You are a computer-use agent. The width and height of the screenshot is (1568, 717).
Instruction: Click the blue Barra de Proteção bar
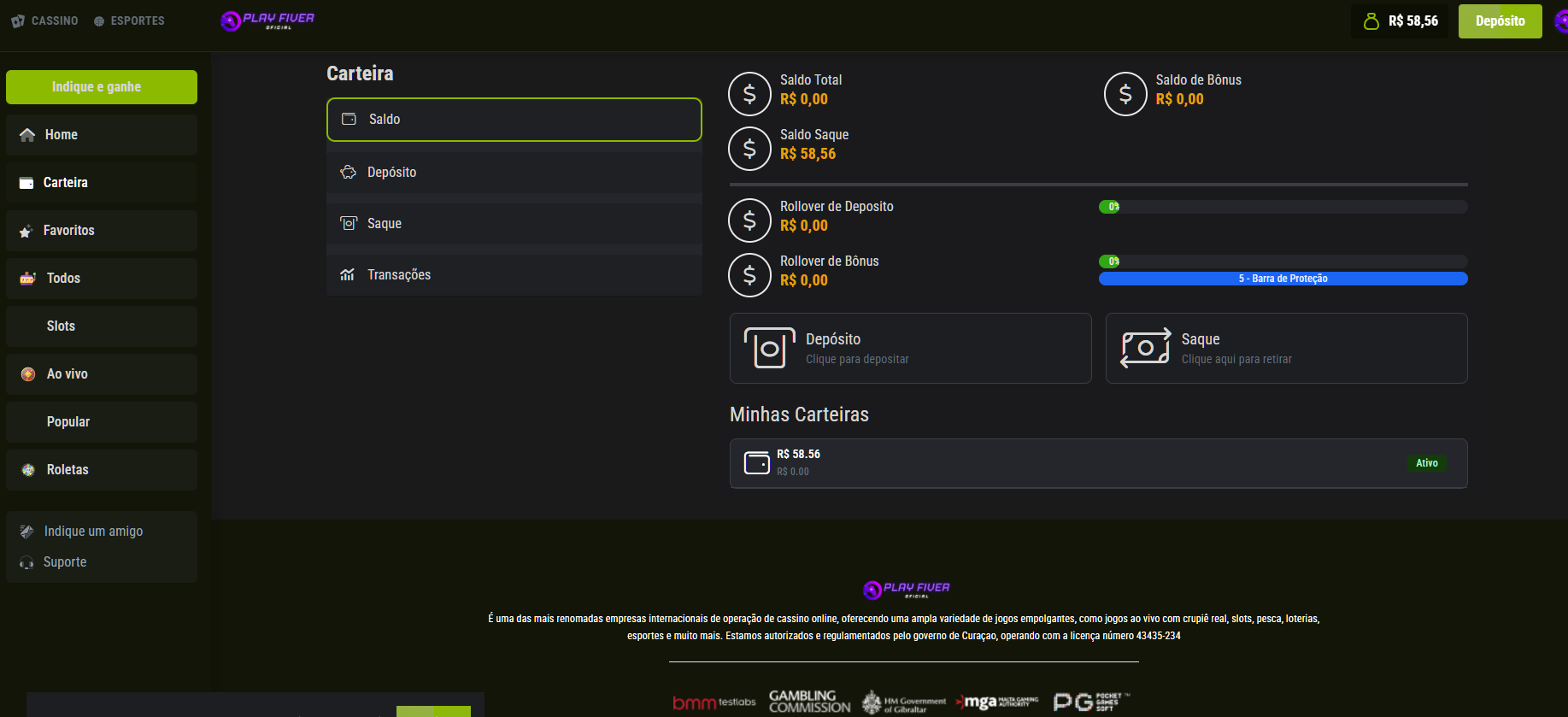click(x=1283, y=279)
